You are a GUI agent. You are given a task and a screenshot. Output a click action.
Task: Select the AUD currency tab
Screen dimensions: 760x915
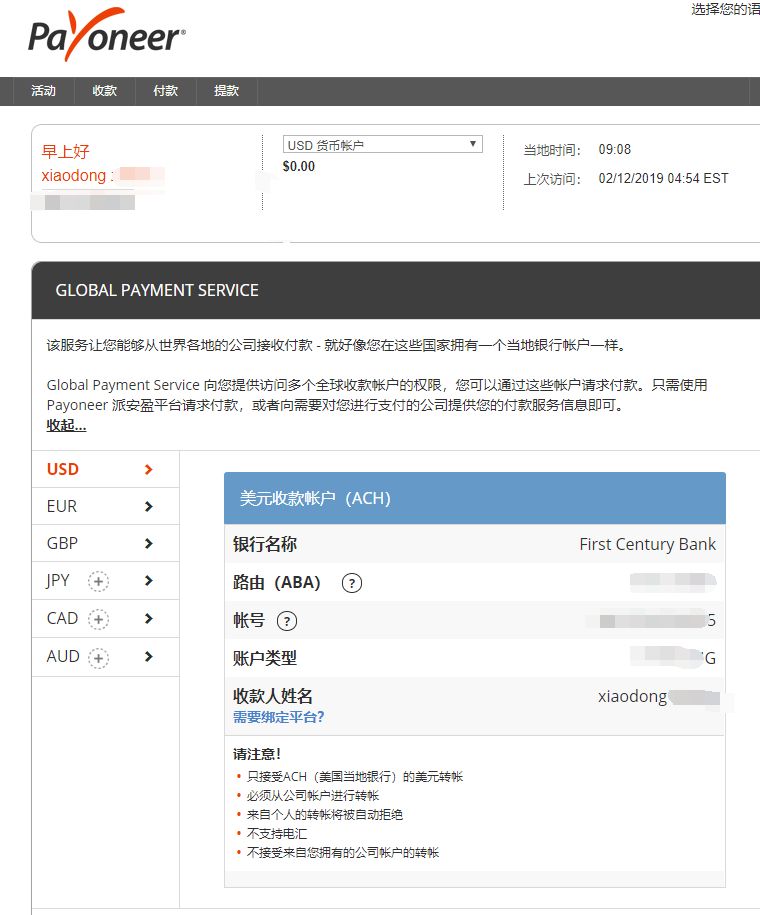point(105,657)
